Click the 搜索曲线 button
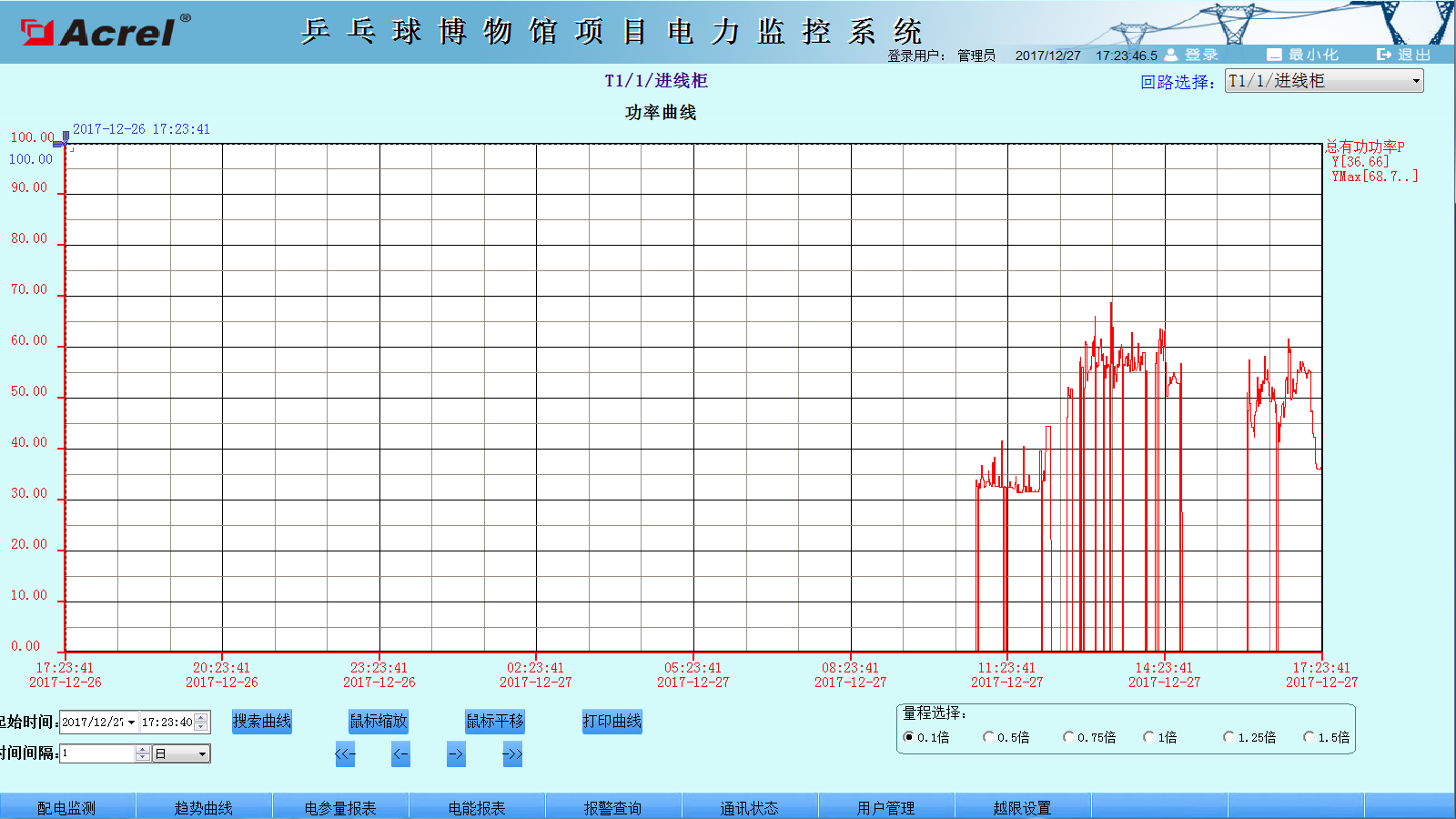1456x819 pixels. click(x=262, y=722)
